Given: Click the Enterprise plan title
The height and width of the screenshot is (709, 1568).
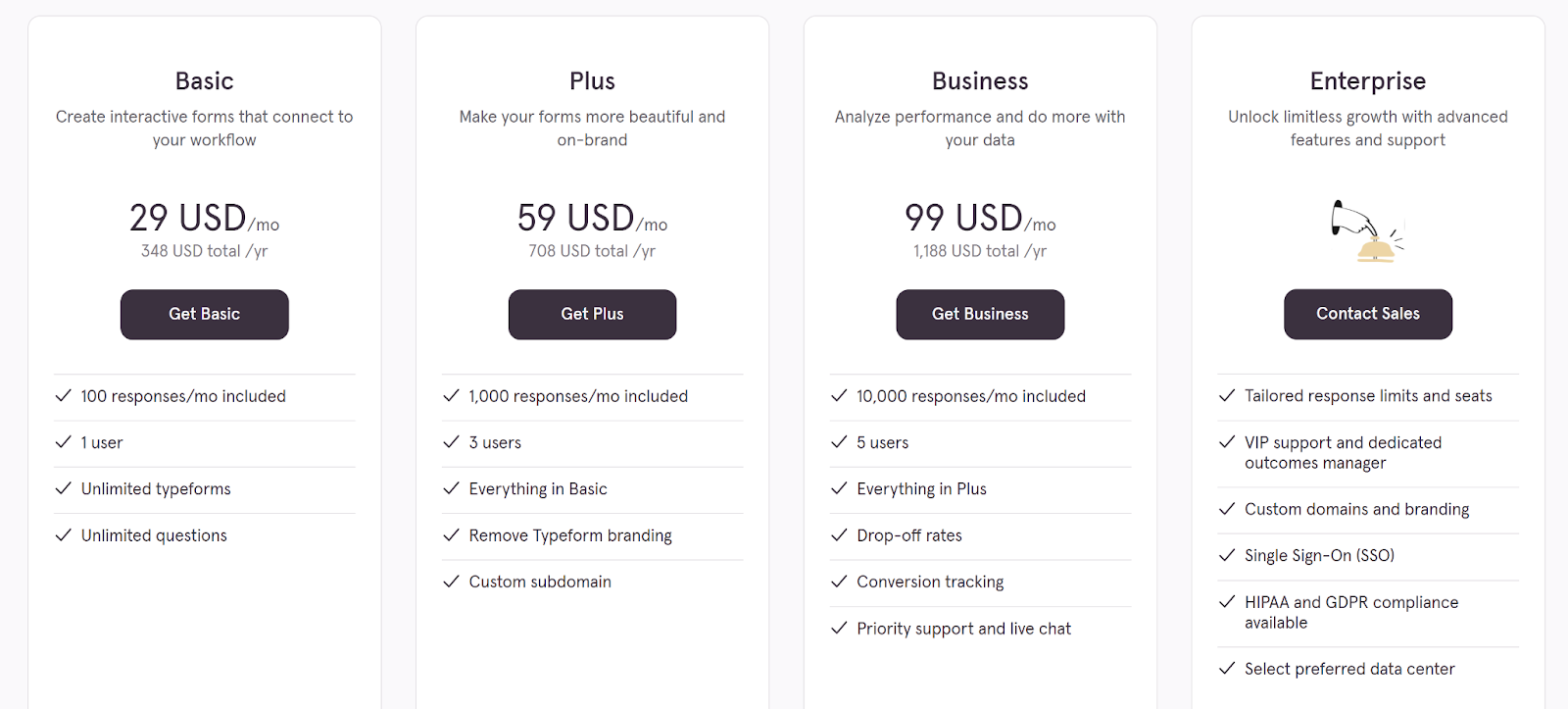Looking at the screenshot, I should [1367, 80].
